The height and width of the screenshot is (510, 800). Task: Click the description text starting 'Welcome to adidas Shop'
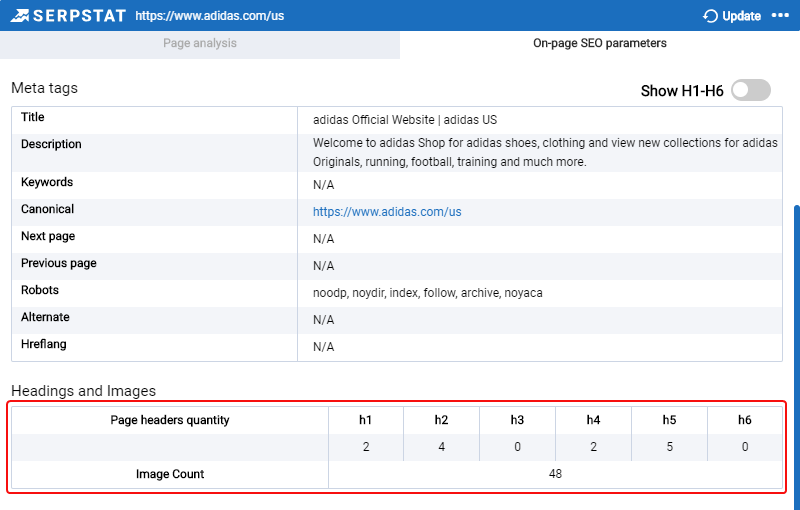pos(545,152)
